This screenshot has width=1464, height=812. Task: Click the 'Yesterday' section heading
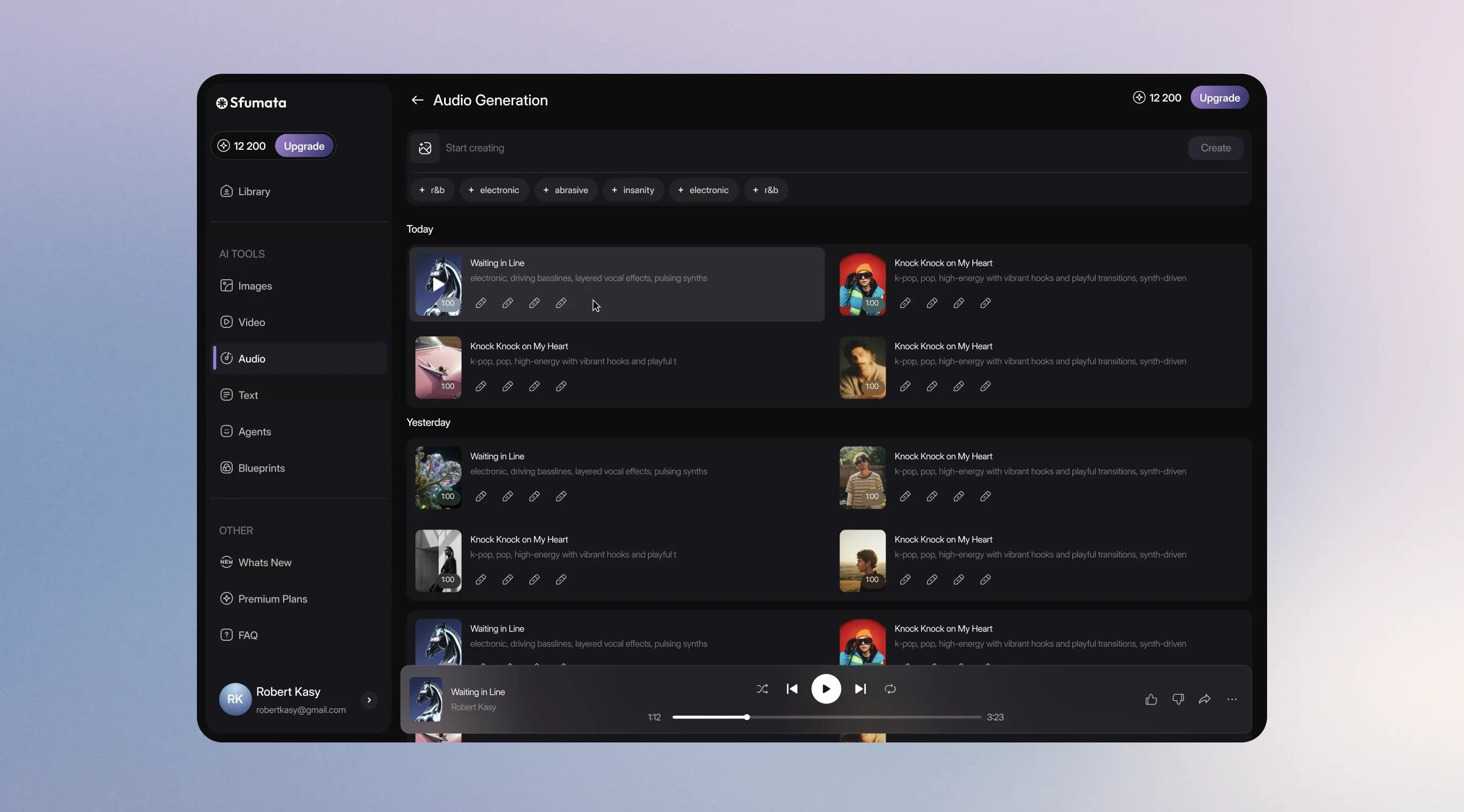428,423
